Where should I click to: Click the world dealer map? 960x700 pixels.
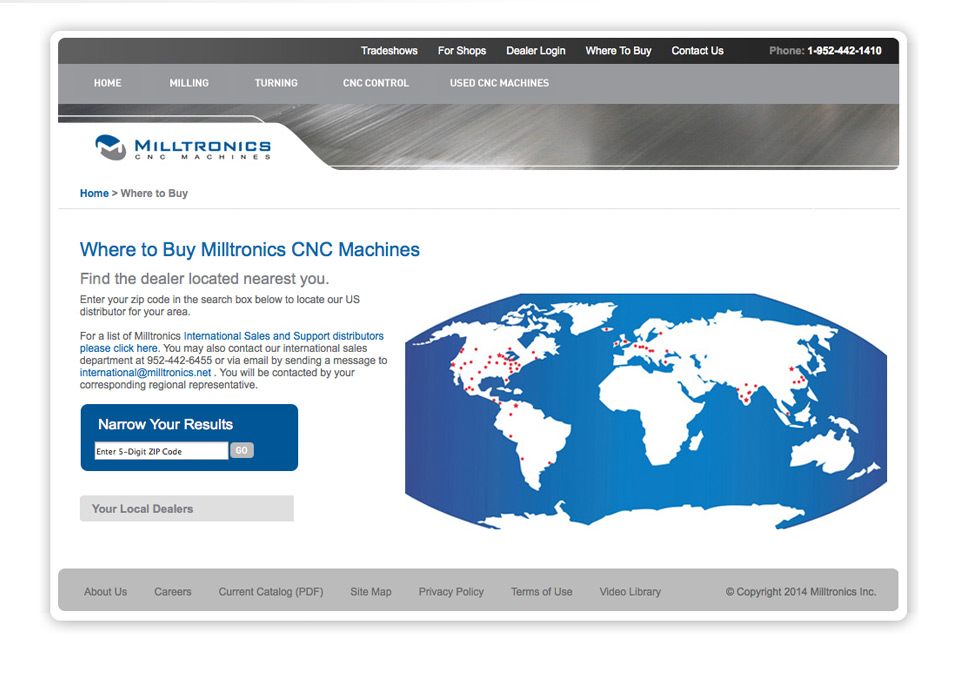pos(646,412)
